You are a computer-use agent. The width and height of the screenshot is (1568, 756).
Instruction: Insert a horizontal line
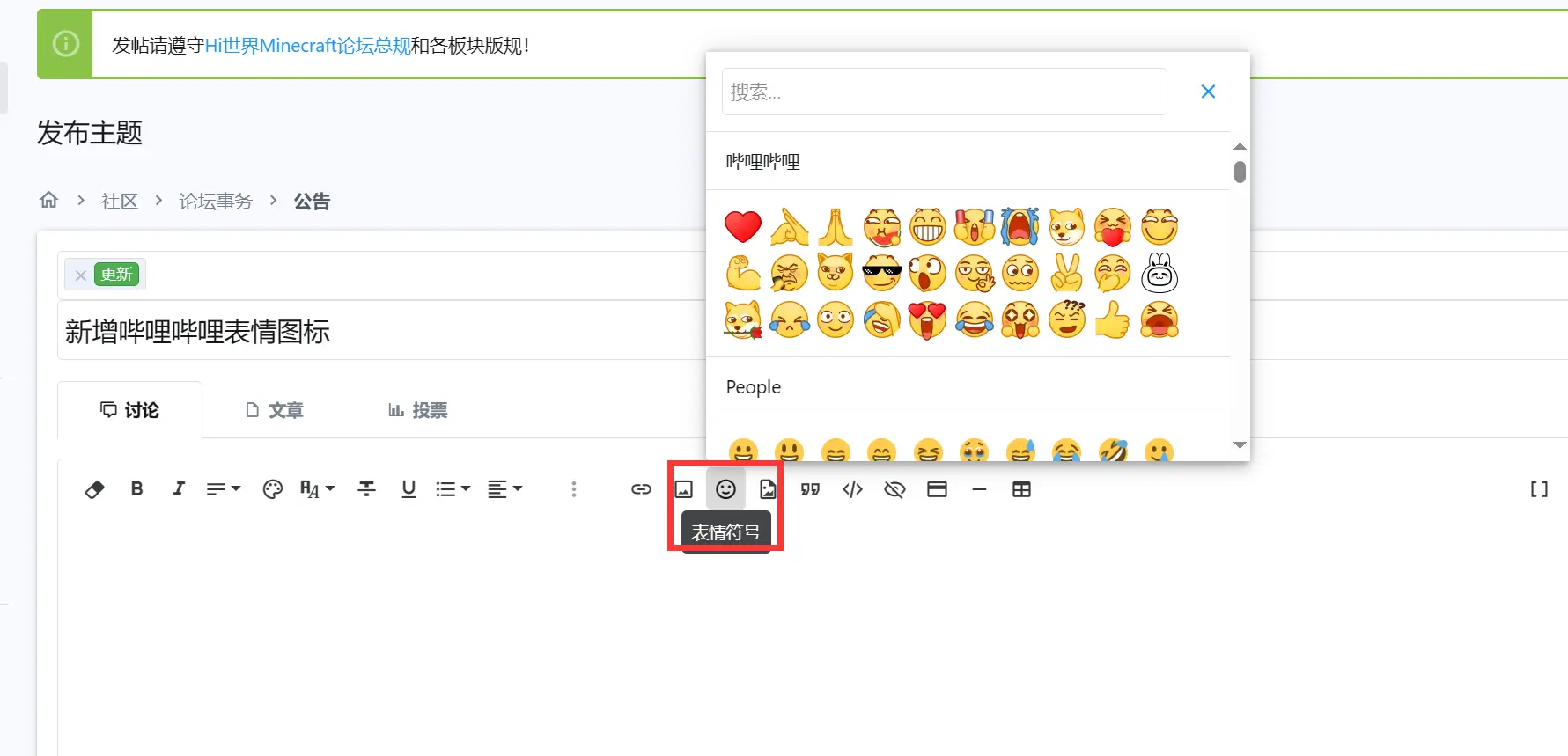[979, 489]
